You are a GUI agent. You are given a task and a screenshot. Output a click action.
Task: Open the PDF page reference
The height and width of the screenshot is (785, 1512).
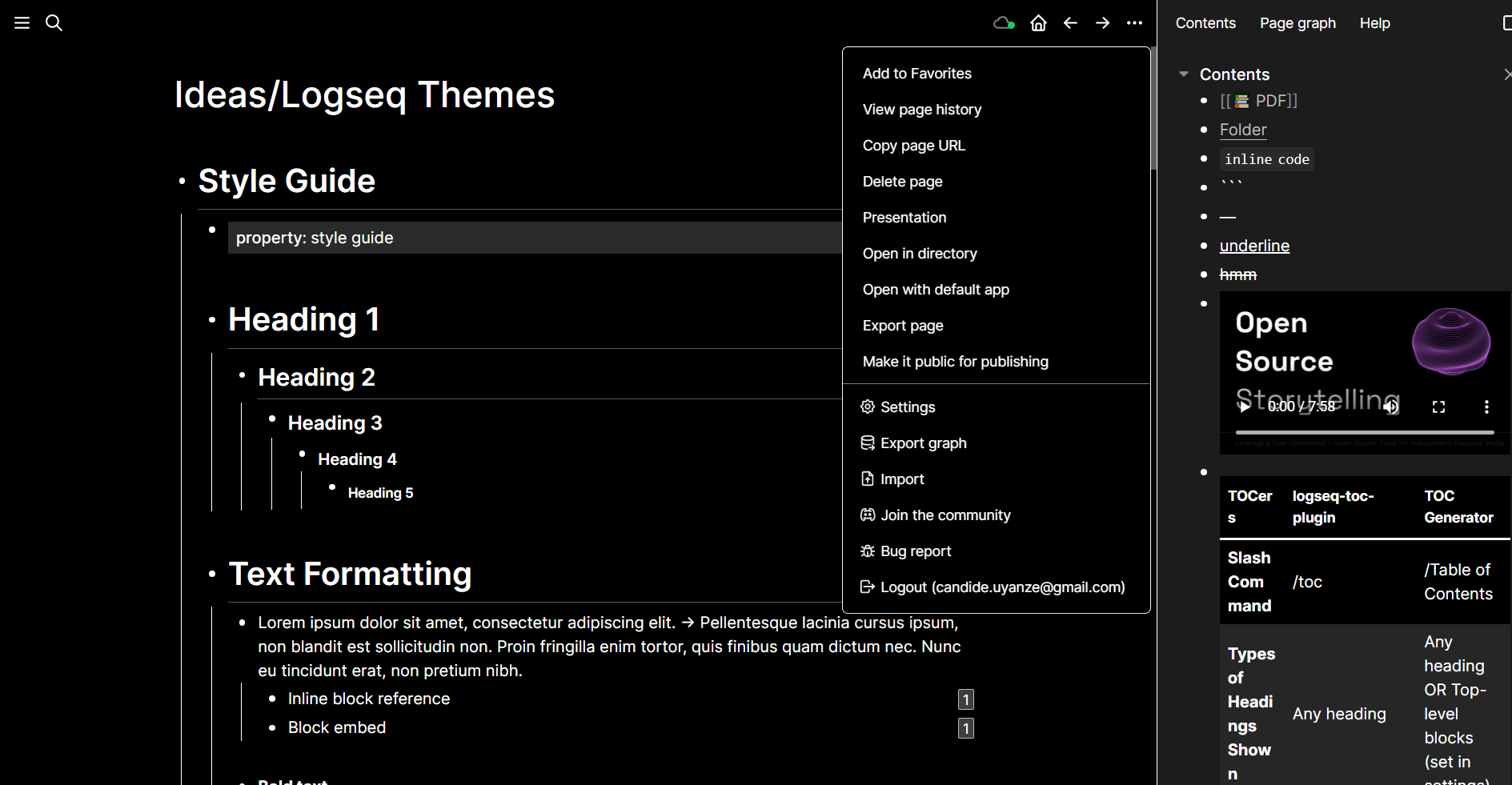point(1258,101)
